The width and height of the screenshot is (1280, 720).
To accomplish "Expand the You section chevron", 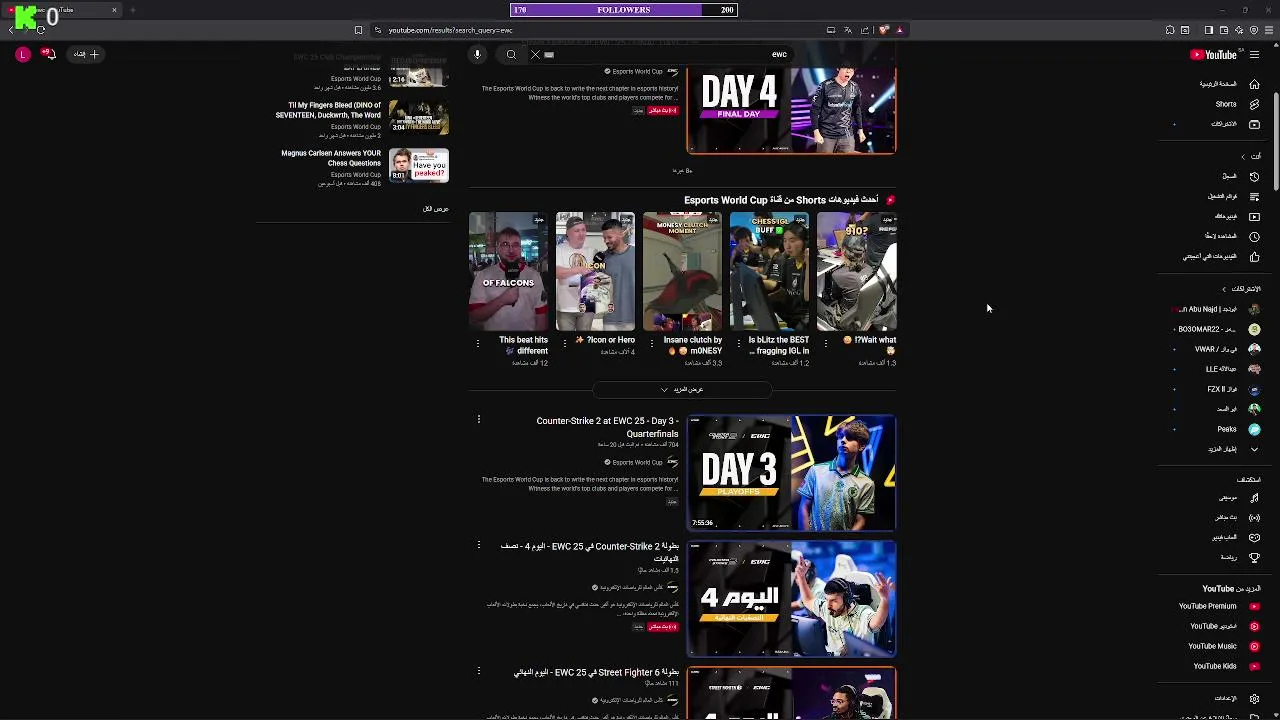I will click(1243, 156).
